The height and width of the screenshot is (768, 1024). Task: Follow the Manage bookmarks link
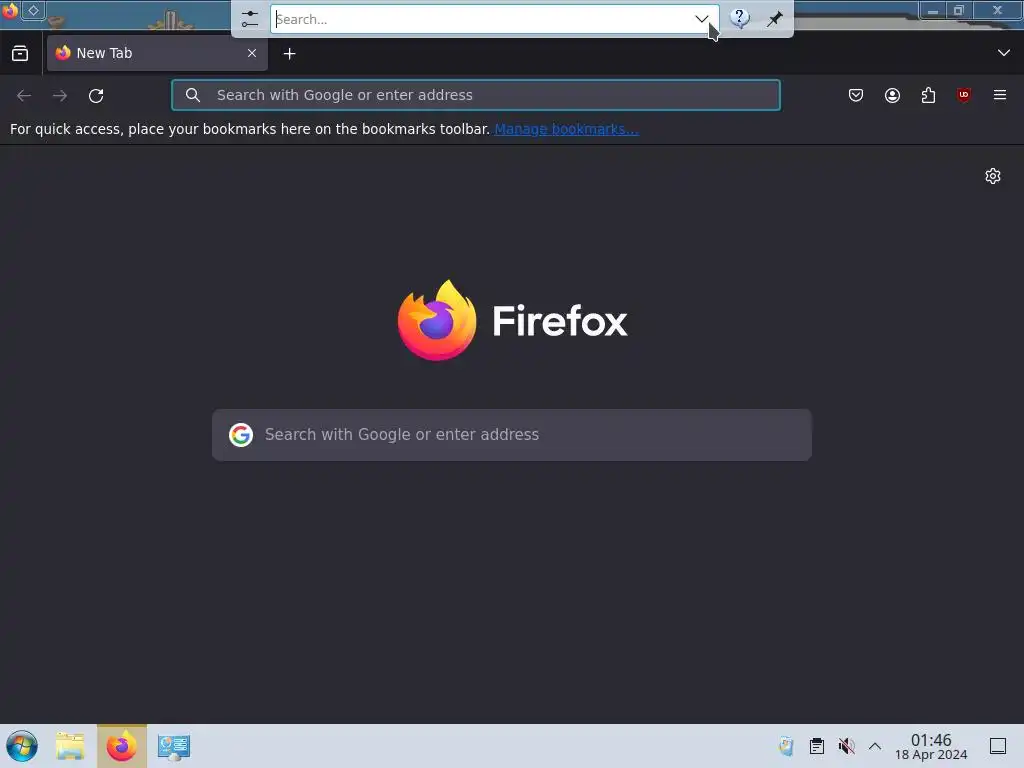[566, 129]
